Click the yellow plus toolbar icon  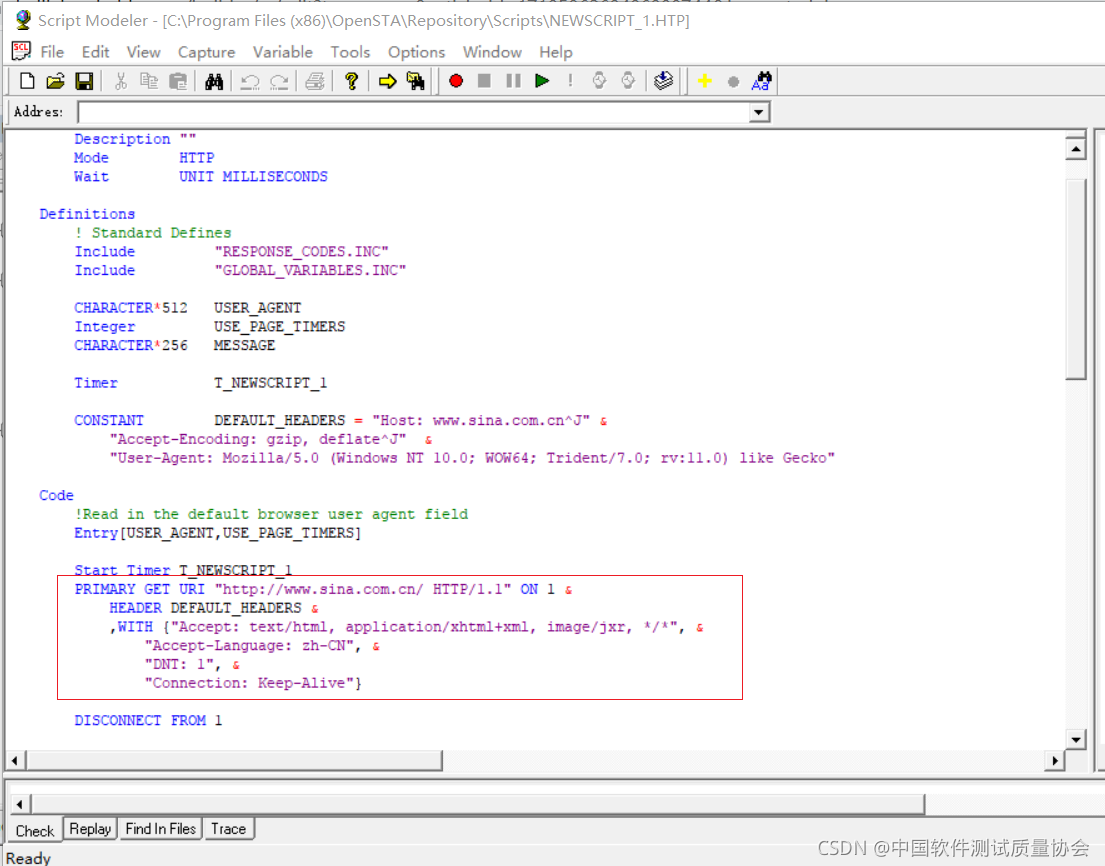704,81
